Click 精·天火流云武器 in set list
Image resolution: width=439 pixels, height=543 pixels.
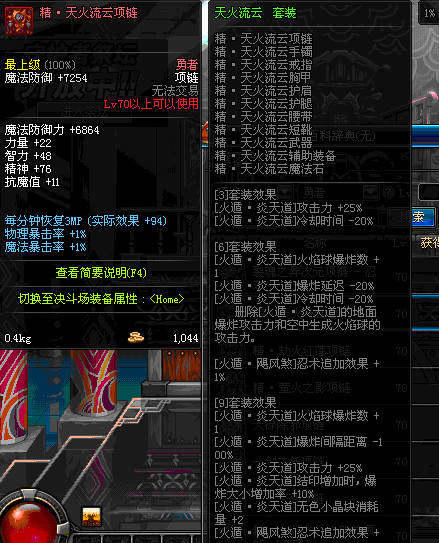(263, 143)
